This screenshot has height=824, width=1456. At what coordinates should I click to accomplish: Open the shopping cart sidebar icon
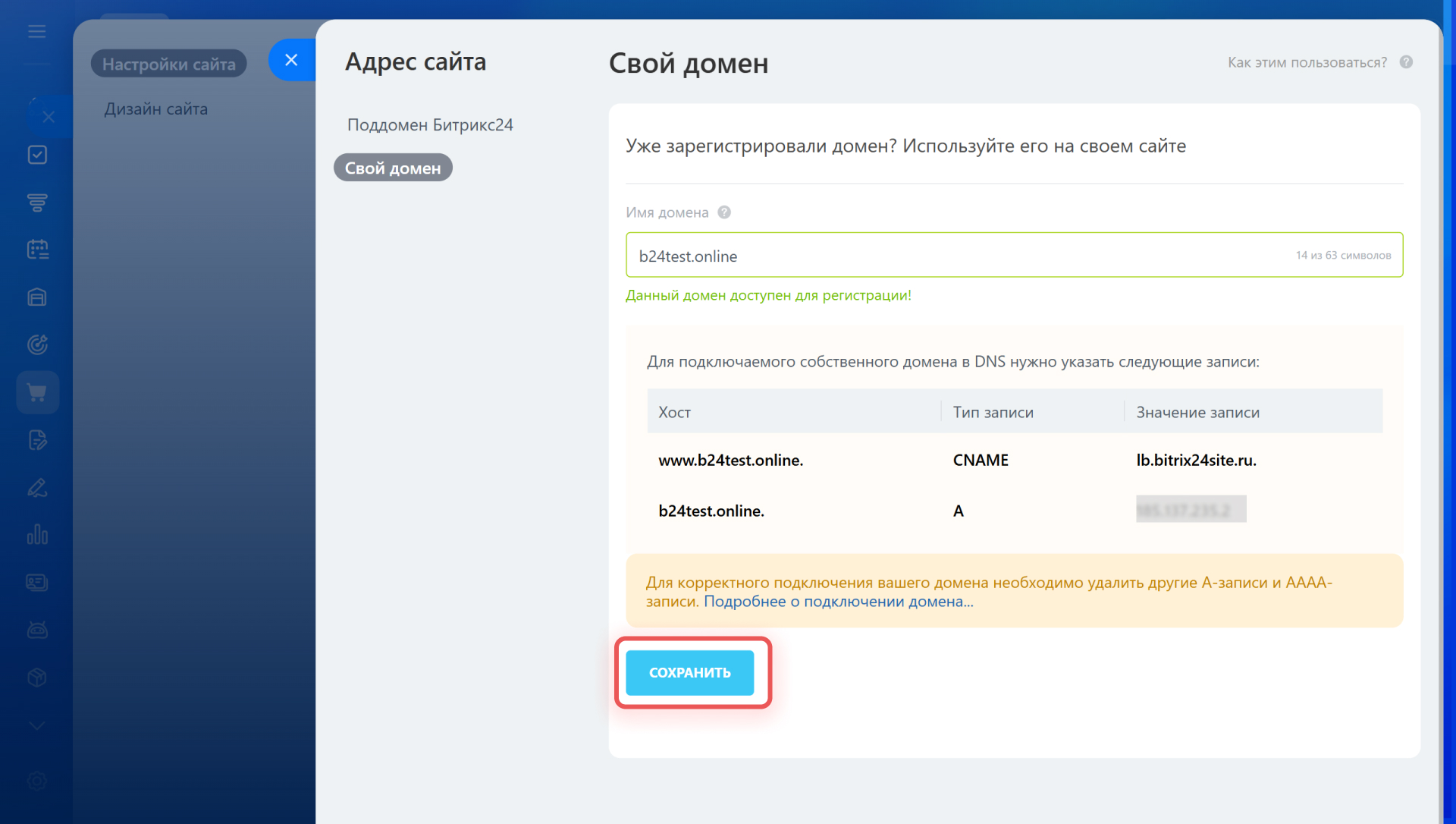tap(37, 392)
